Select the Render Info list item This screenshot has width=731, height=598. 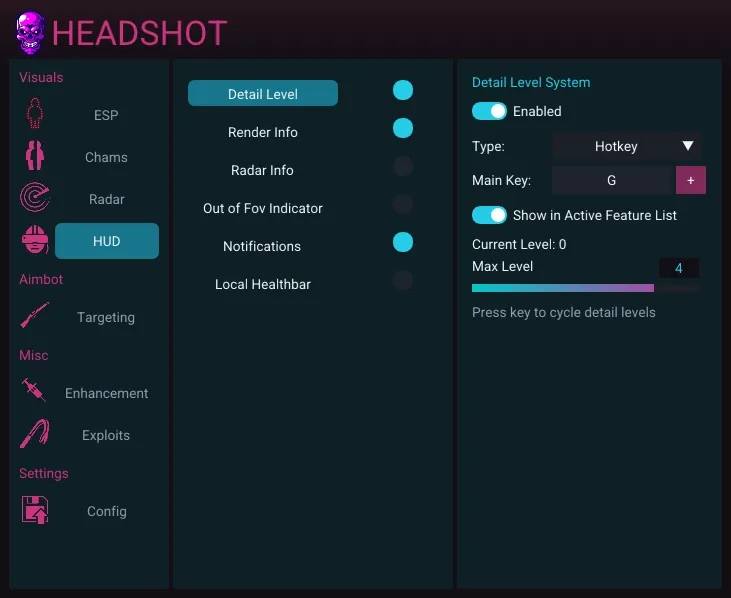[x=263, y=132]
